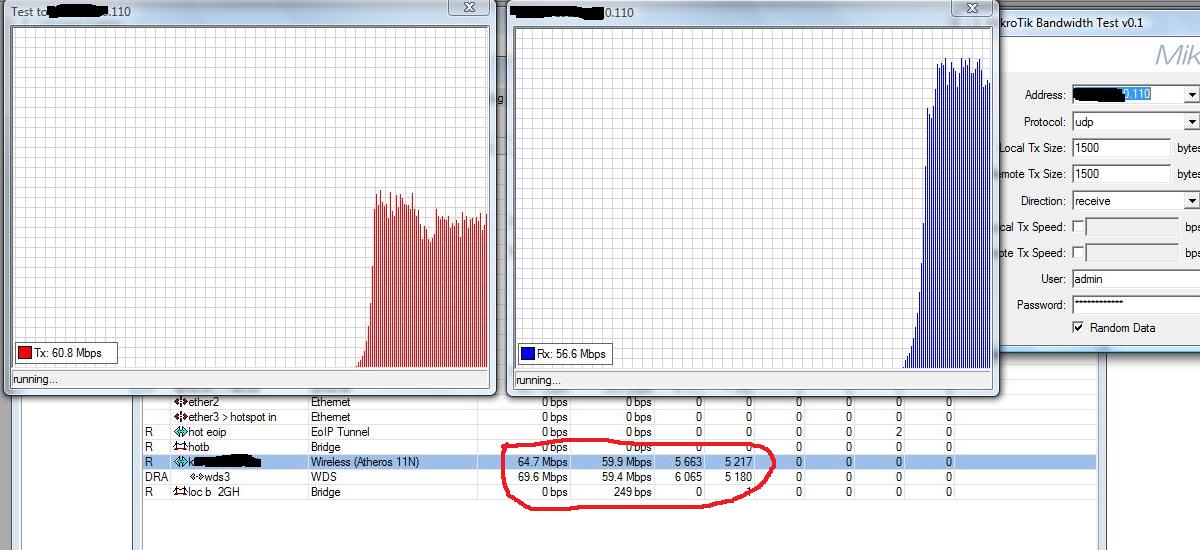The width and height of the screenshot is (1200, 550).
Task: Click the EoIP Tunnel type cell
Action: (x=340, y=432)
